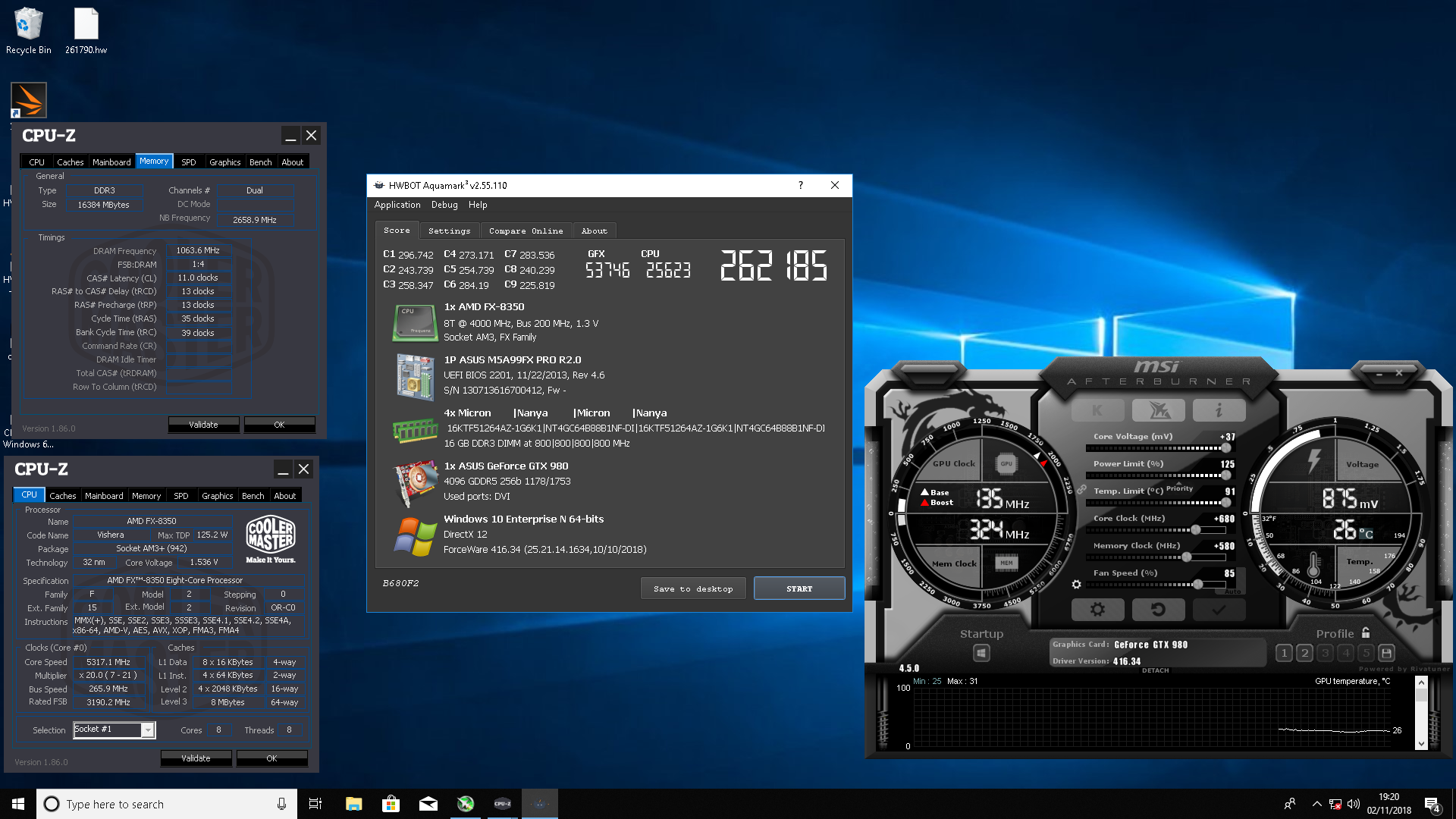Click OK in lower CPU-Z window

coord(271,758)
